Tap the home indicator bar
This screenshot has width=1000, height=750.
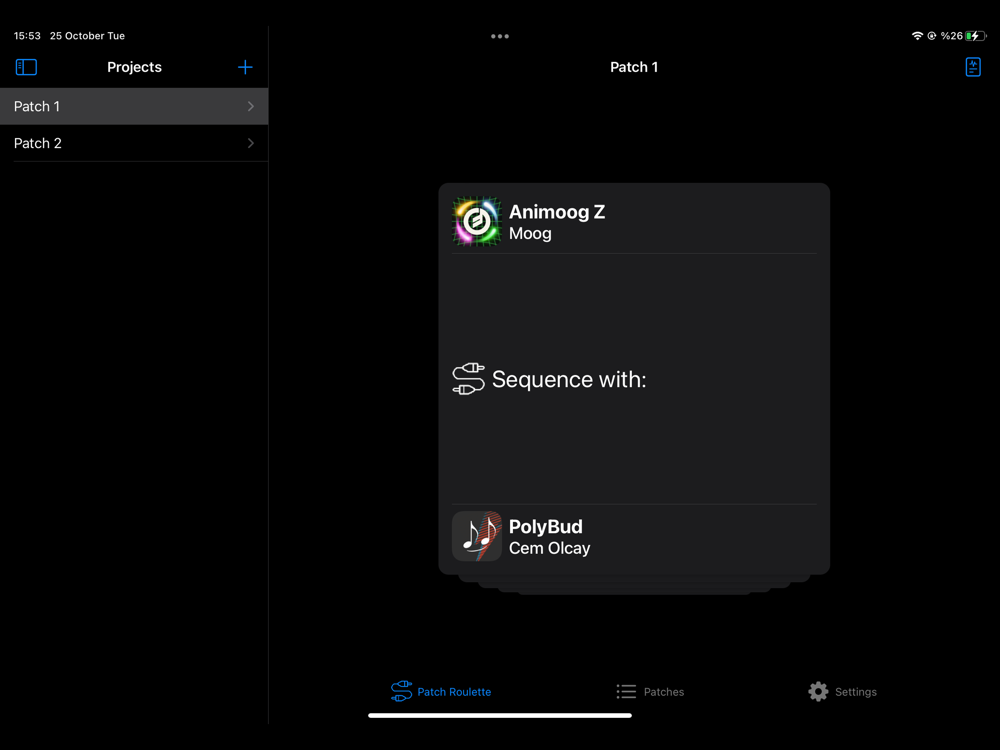tap(500, 716)
